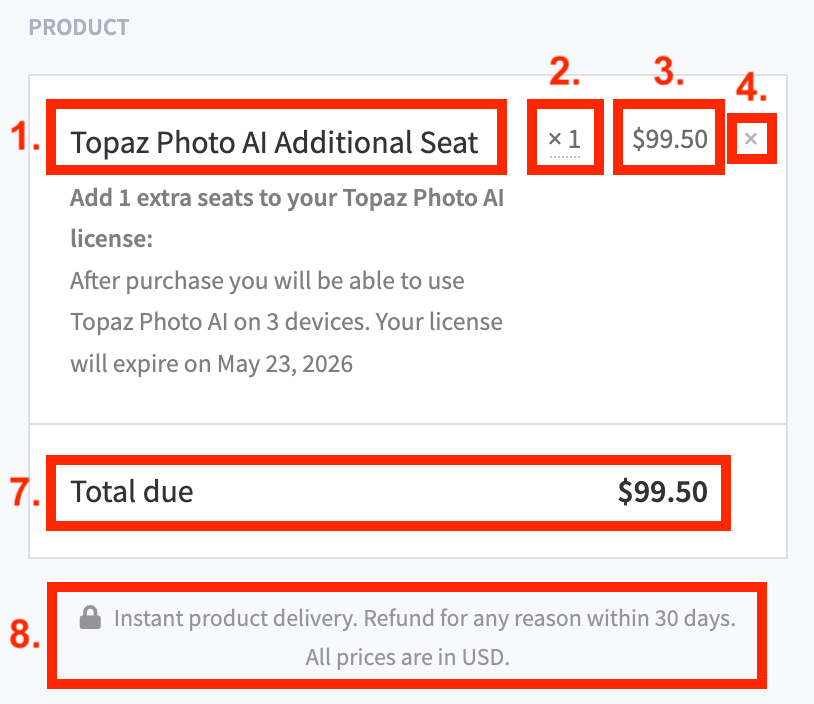Click the red annotation number 2
The height and width of the screenshot is (704, 814).
pos(565,73)
